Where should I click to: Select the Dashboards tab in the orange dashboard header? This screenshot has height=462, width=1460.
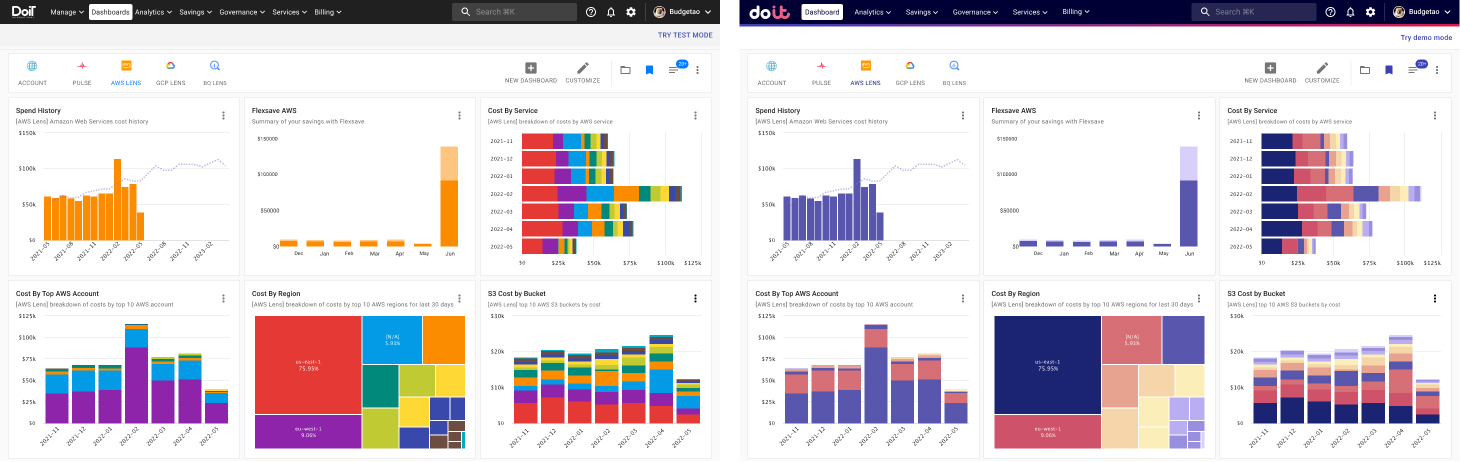coord(109,12)
